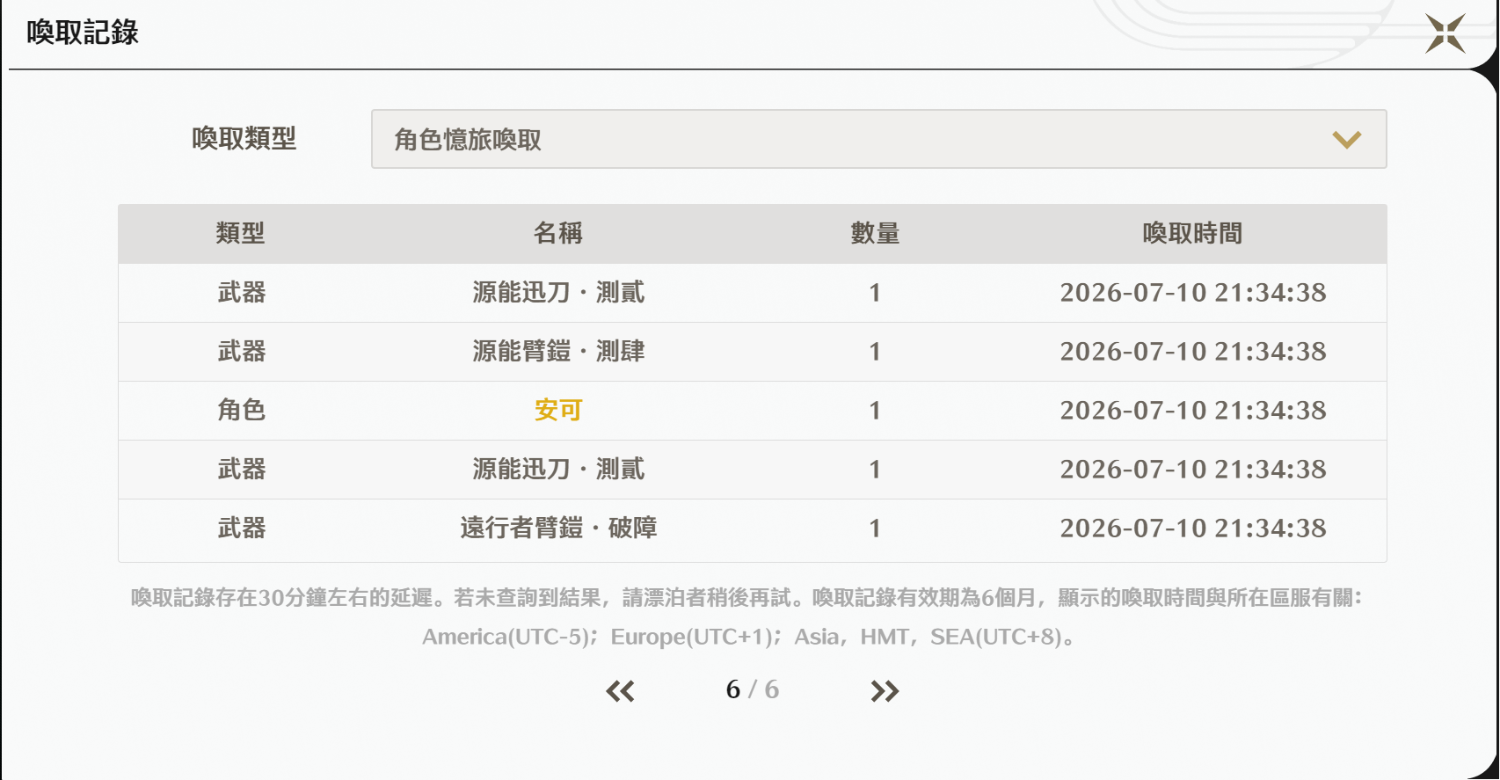Click the 喚取類型 label

[244, 139]
